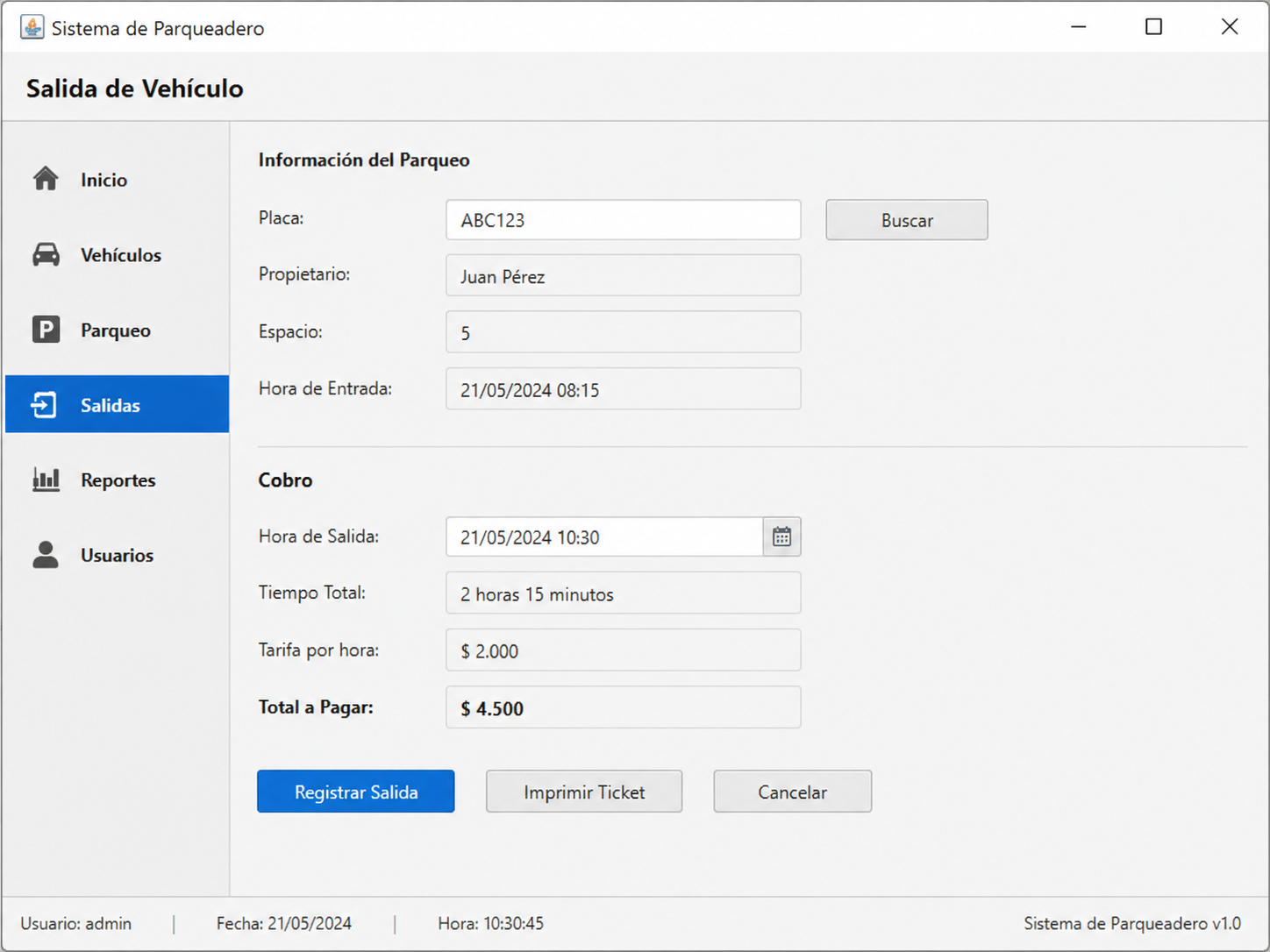Click the Tiempo Total field
Screen dimensions: 1270x952
[x=624, y=593]
